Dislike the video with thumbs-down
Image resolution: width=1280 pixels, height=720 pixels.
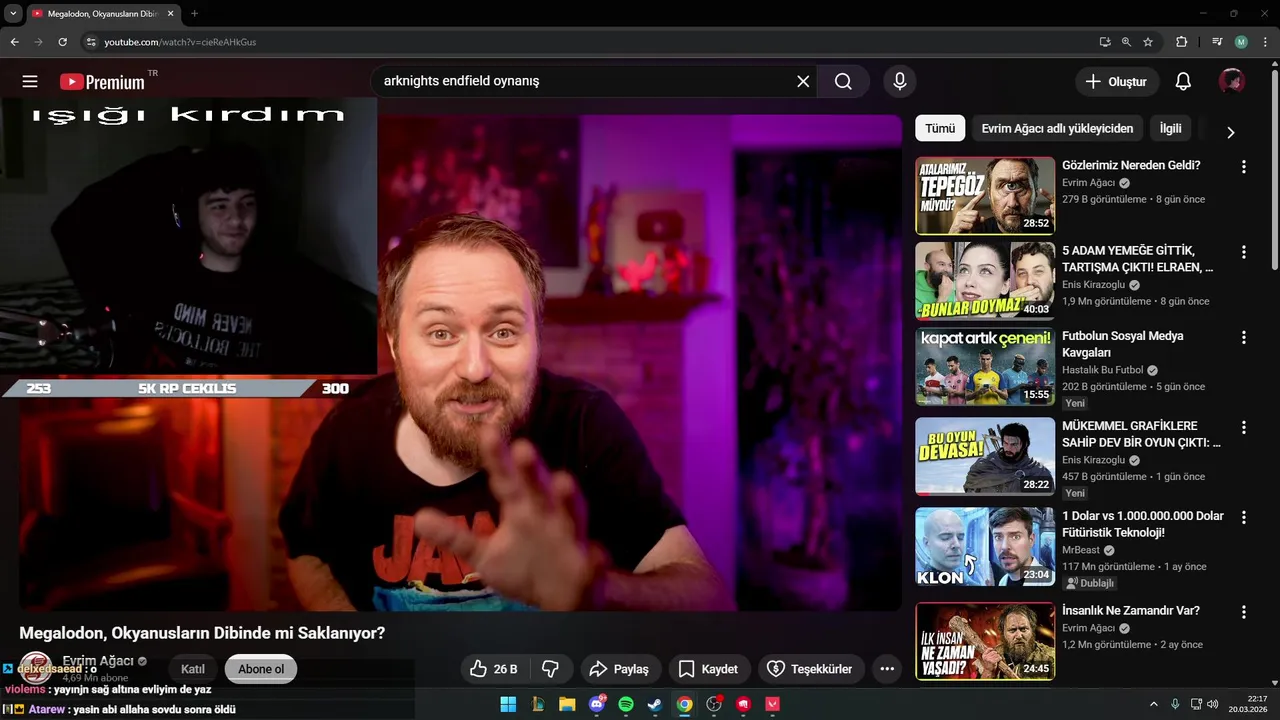(x=550, y=669)
